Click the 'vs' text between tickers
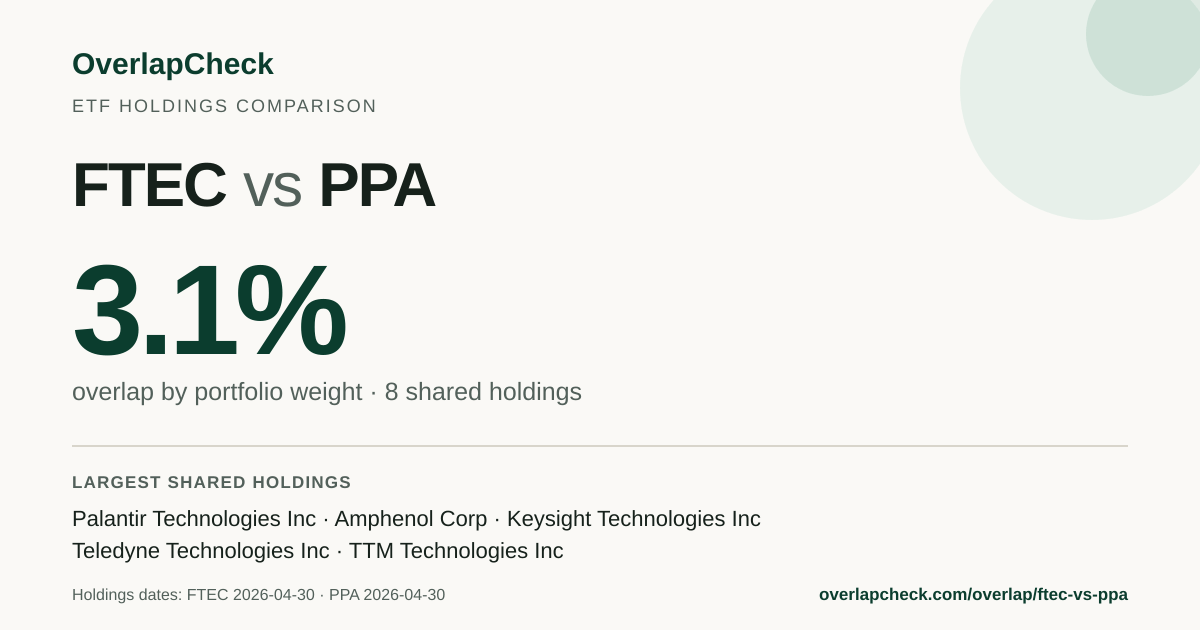The height and width of the screenshot is (630, 1200). click(272, 190)
